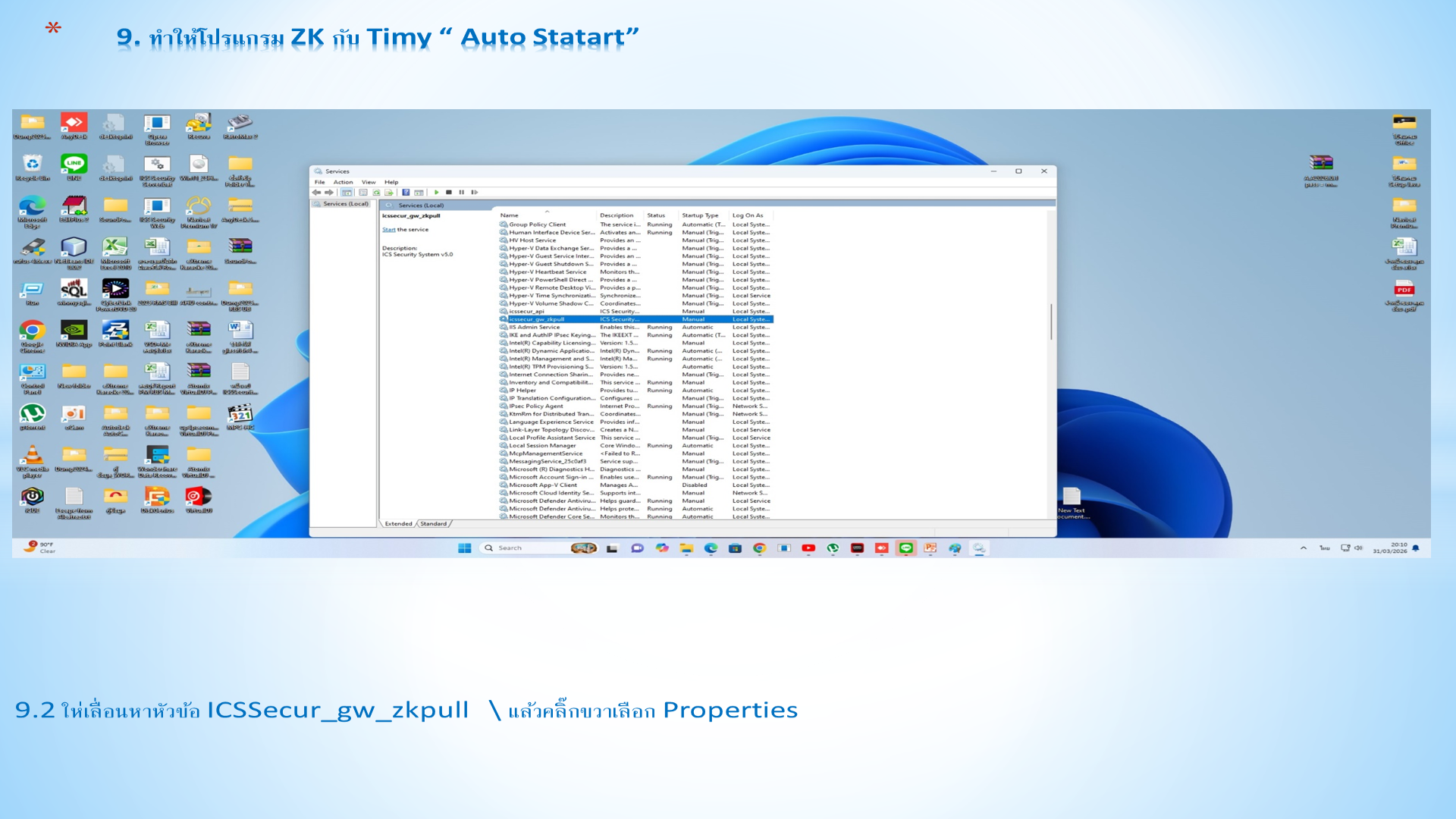Click the Back arrow in Services toolbar
Image resolution: width=1456 pixels, height=819 pixels.
(x=316, y=193)
